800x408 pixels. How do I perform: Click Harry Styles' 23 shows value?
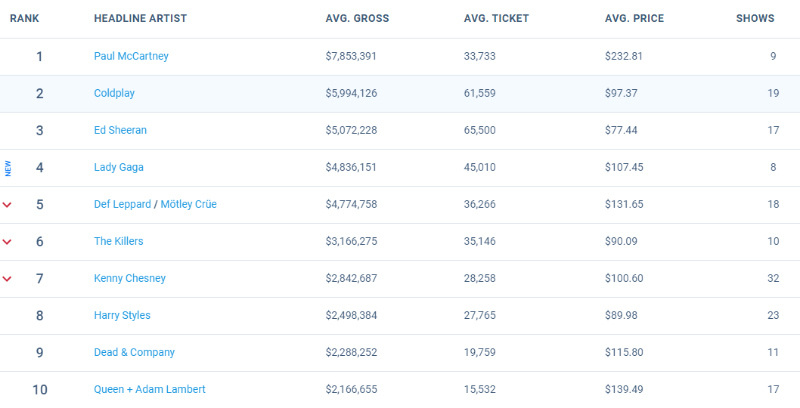tap(773, 315)
